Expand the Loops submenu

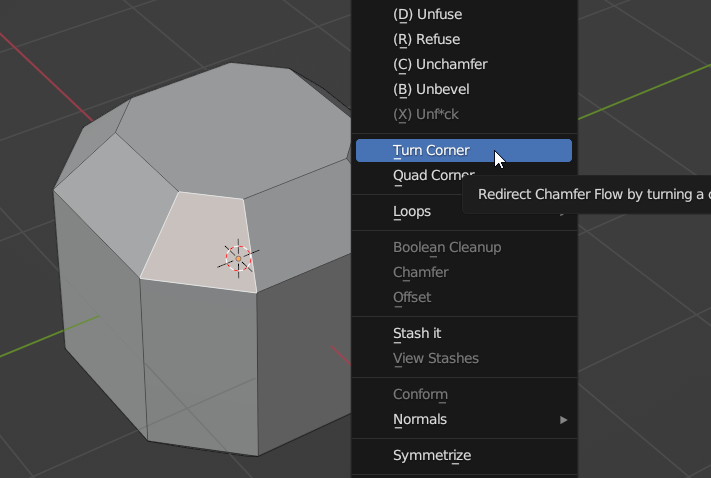click(x=412, y=211)
